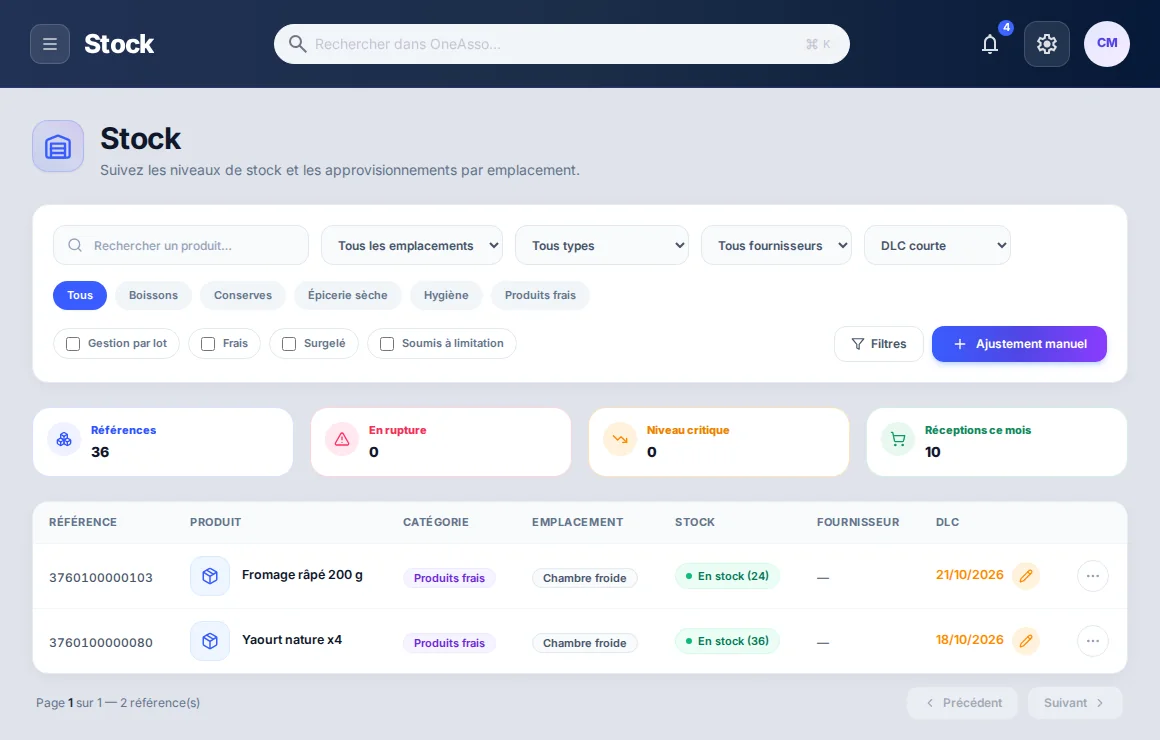This screenshot has width=1160, height=740.
Task: Click the Références stat icon
Action: tap(64, 440)
